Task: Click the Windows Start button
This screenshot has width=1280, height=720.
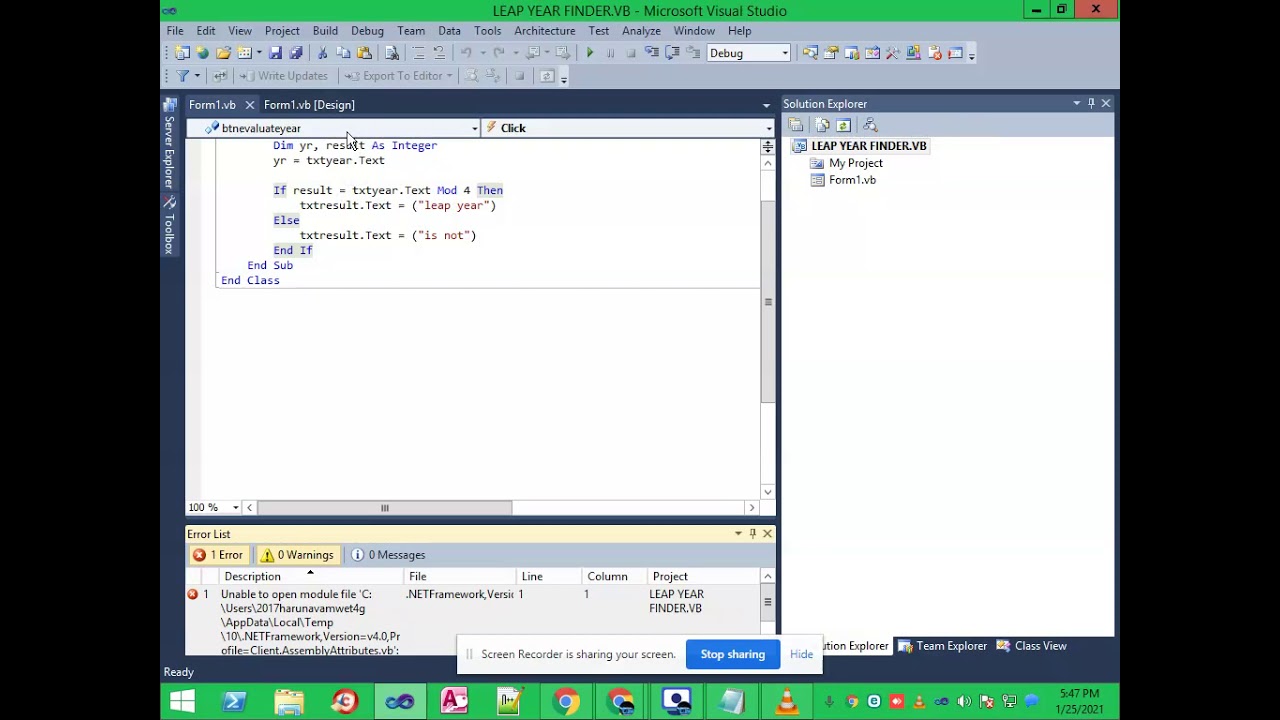Action: [182, 702]
